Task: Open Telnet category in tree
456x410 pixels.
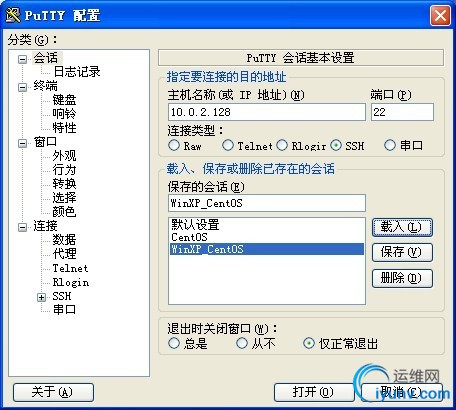Action: pos(70,268)
